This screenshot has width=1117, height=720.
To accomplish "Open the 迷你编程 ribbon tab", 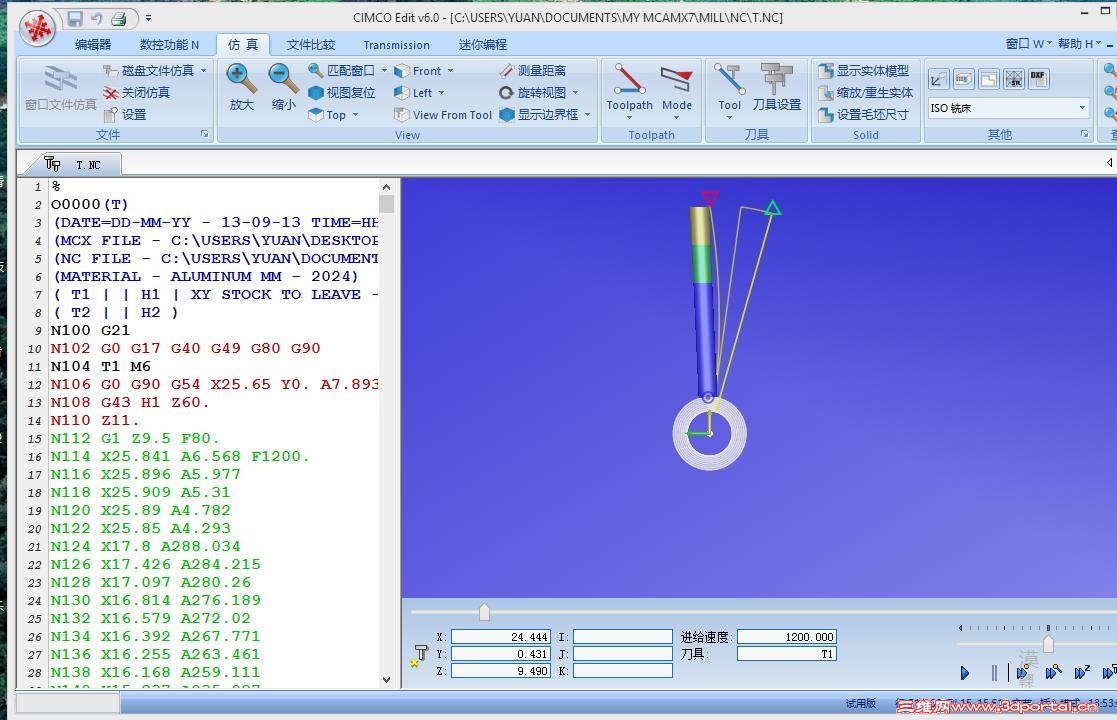I will 482,45.
